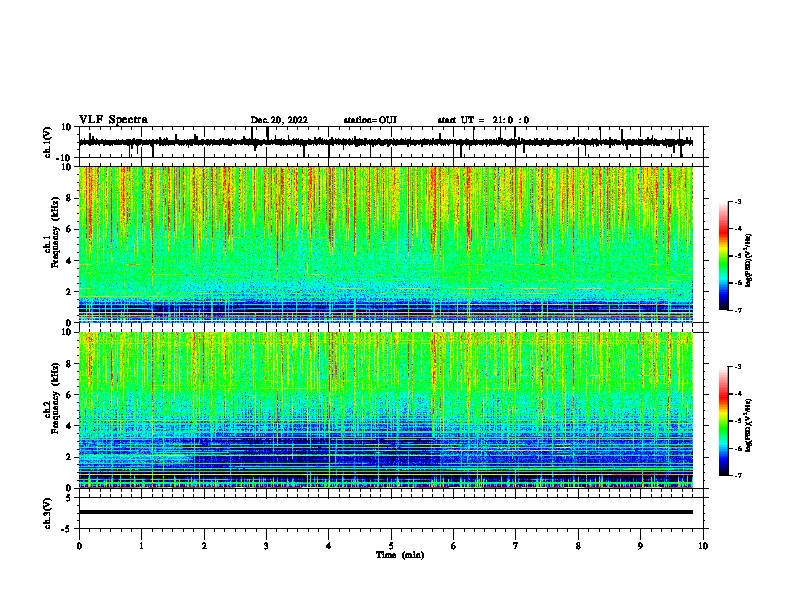Click time axis tick label "2"
This screenshot has width=792, height=612.
click(204, 546)
